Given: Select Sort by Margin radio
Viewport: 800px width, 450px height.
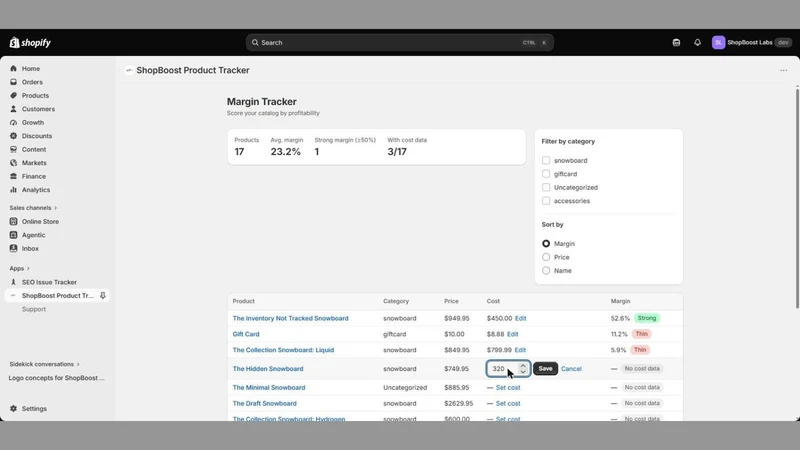Looking at the screenshot, I should pyautogui.click(x=546, y=244).
